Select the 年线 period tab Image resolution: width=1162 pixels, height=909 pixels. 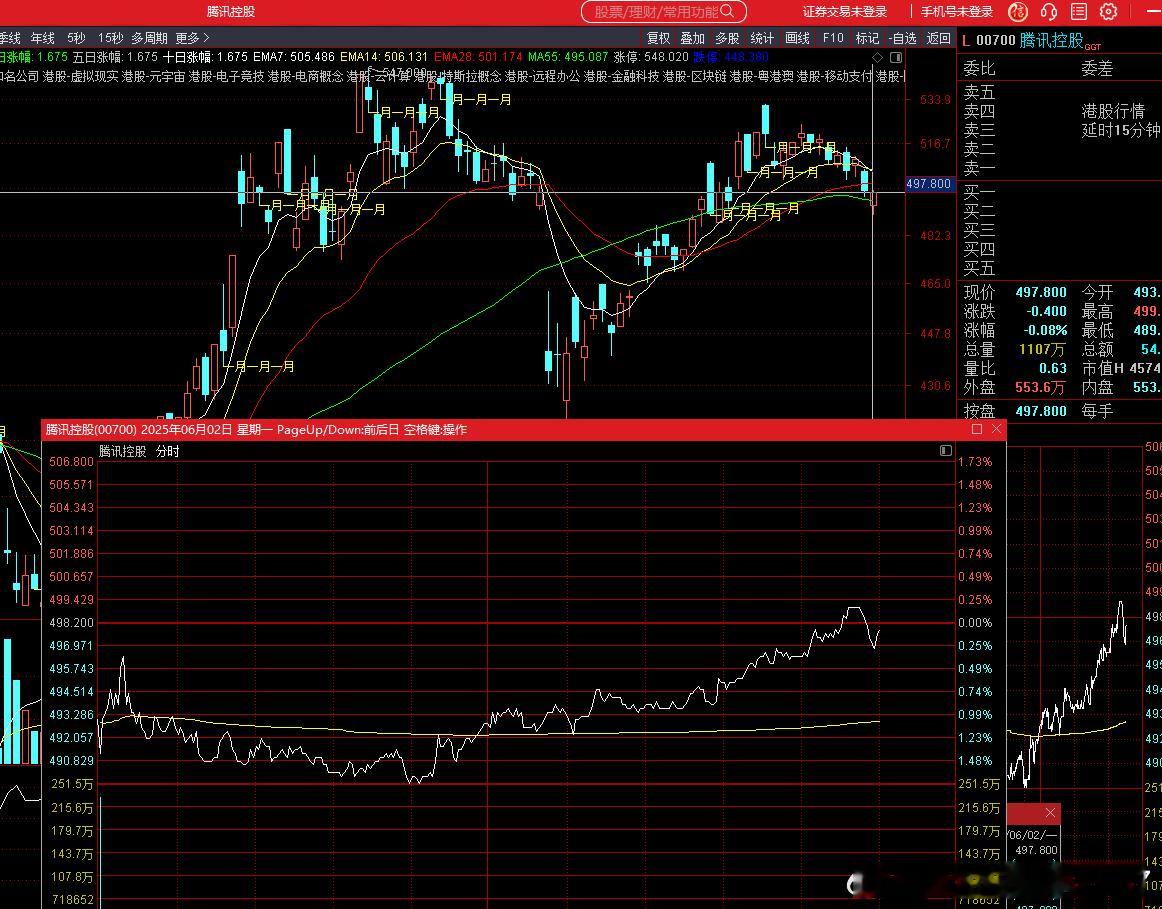(43, 38)
